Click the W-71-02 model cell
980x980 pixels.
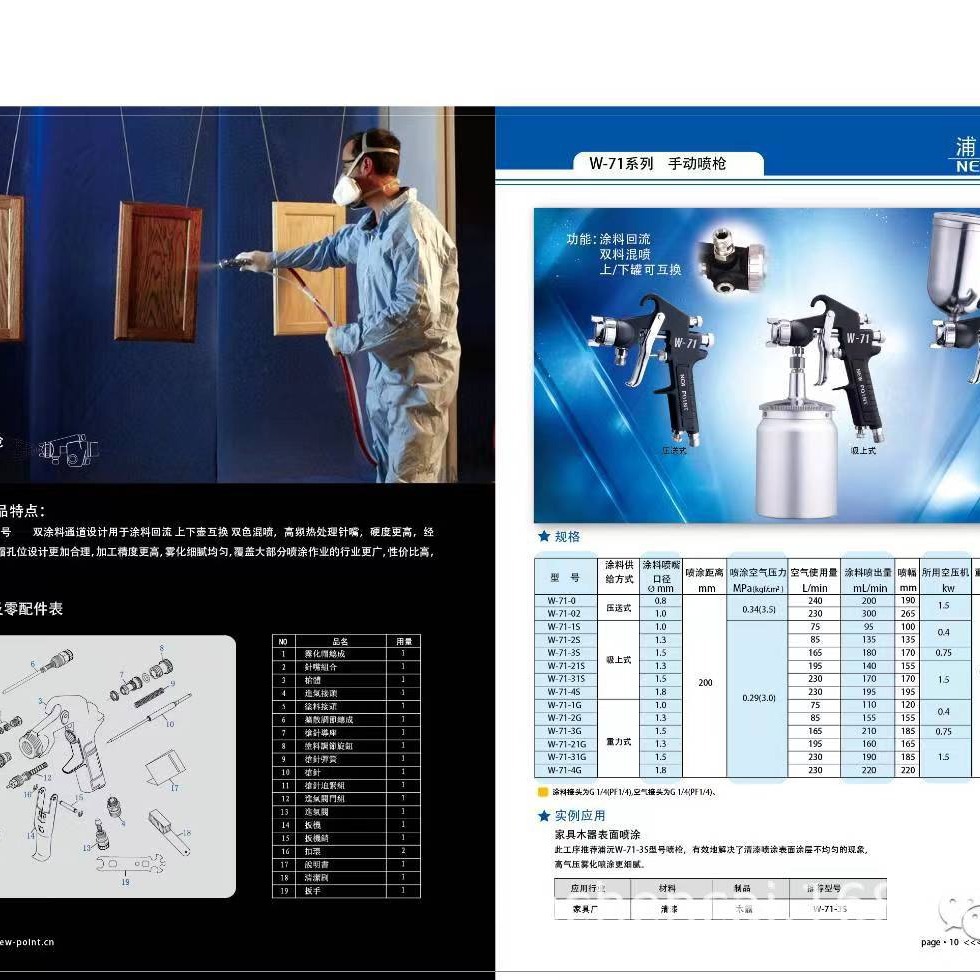click(x=566, y=614)
